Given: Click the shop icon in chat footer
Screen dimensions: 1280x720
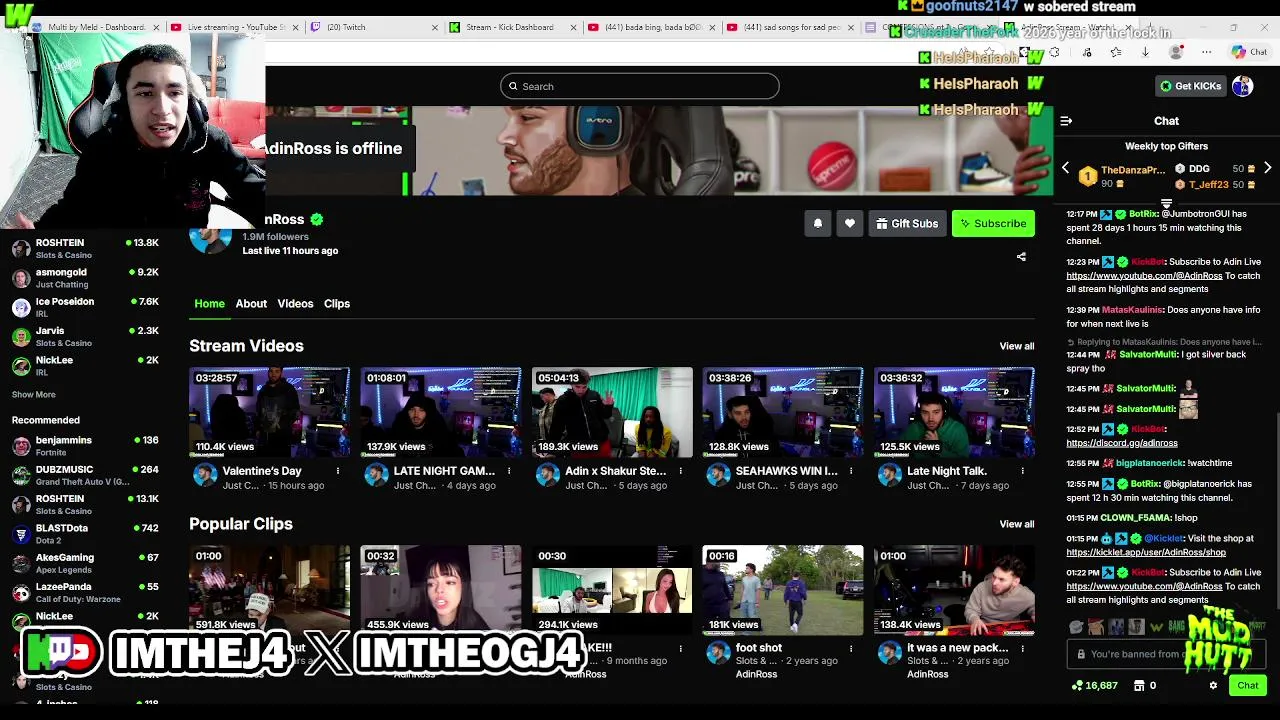Looking at the screenshot, I should pyautogui.click(x=1139, y=686).
